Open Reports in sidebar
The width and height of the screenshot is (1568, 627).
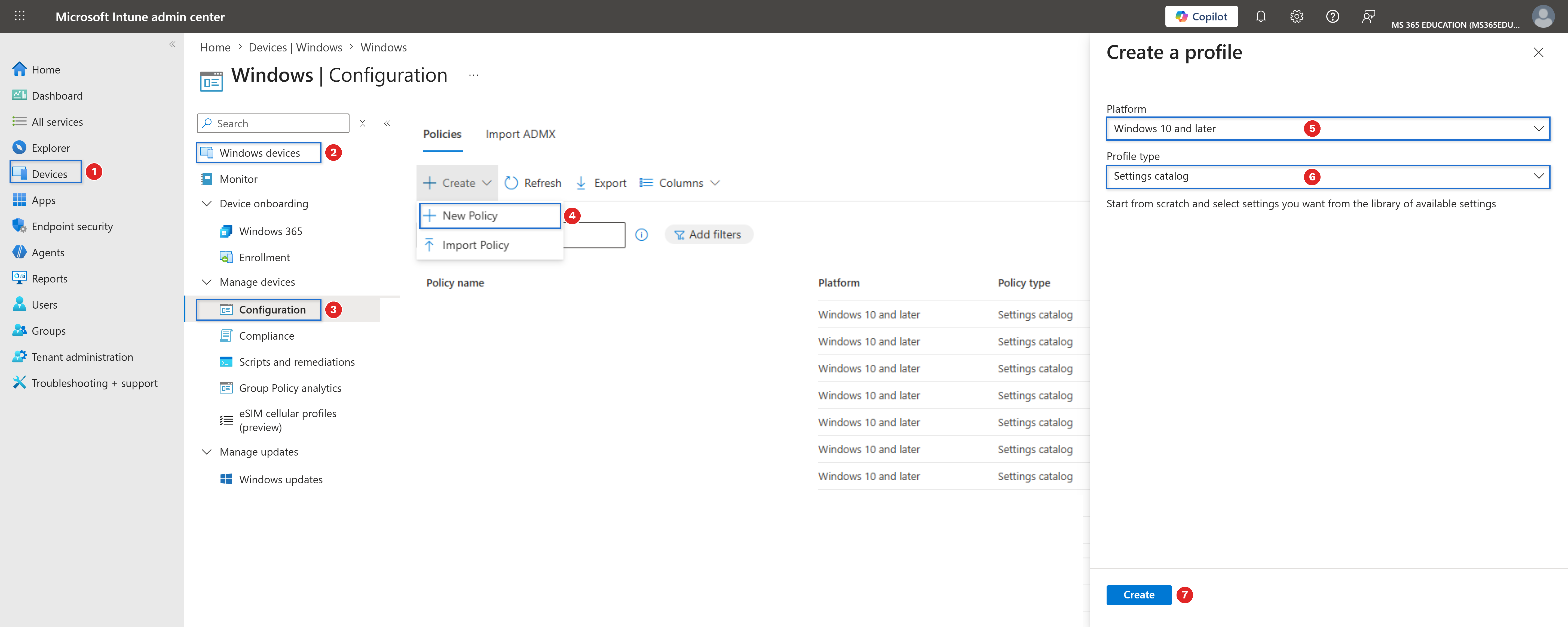click(40, 279)
